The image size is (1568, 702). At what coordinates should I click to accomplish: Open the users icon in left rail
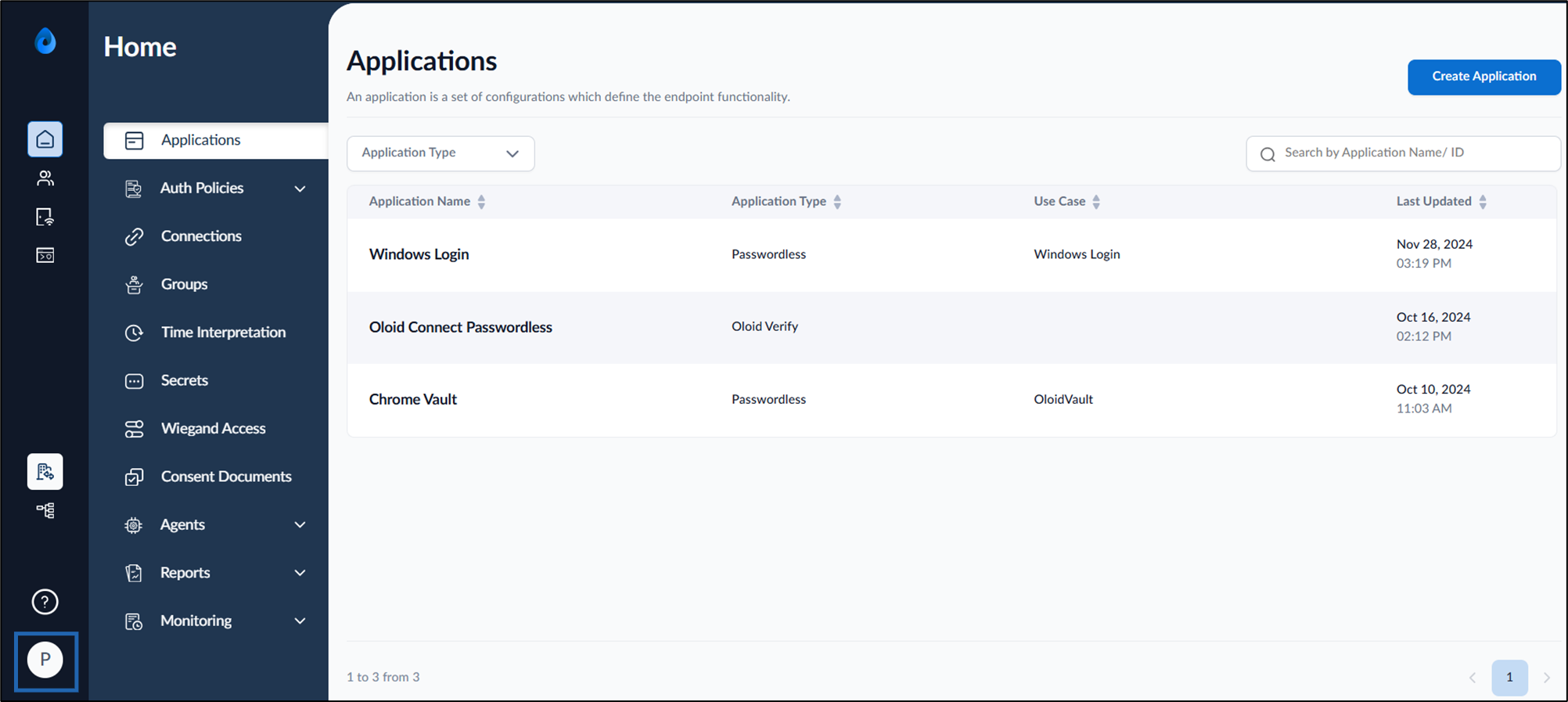coord(45,178)
